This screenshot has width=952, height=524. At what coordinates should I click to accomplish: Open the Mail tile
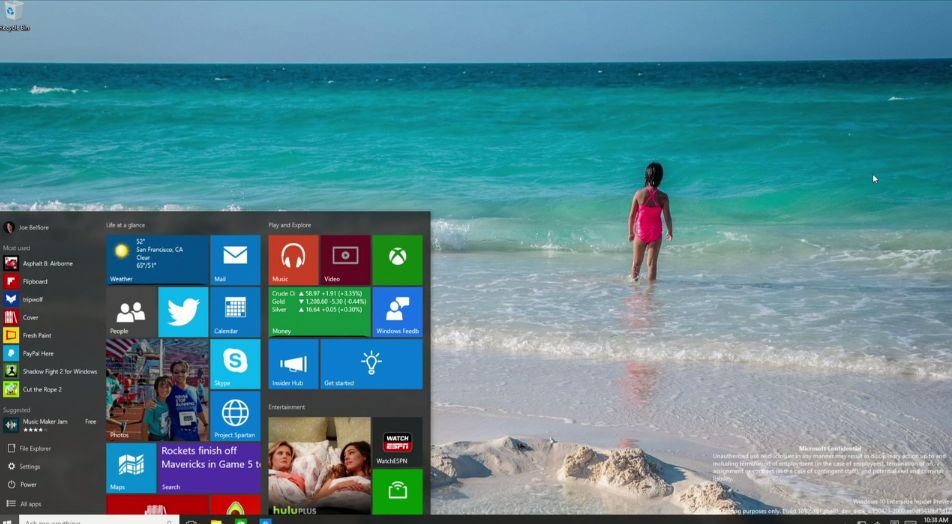[236, 260]
